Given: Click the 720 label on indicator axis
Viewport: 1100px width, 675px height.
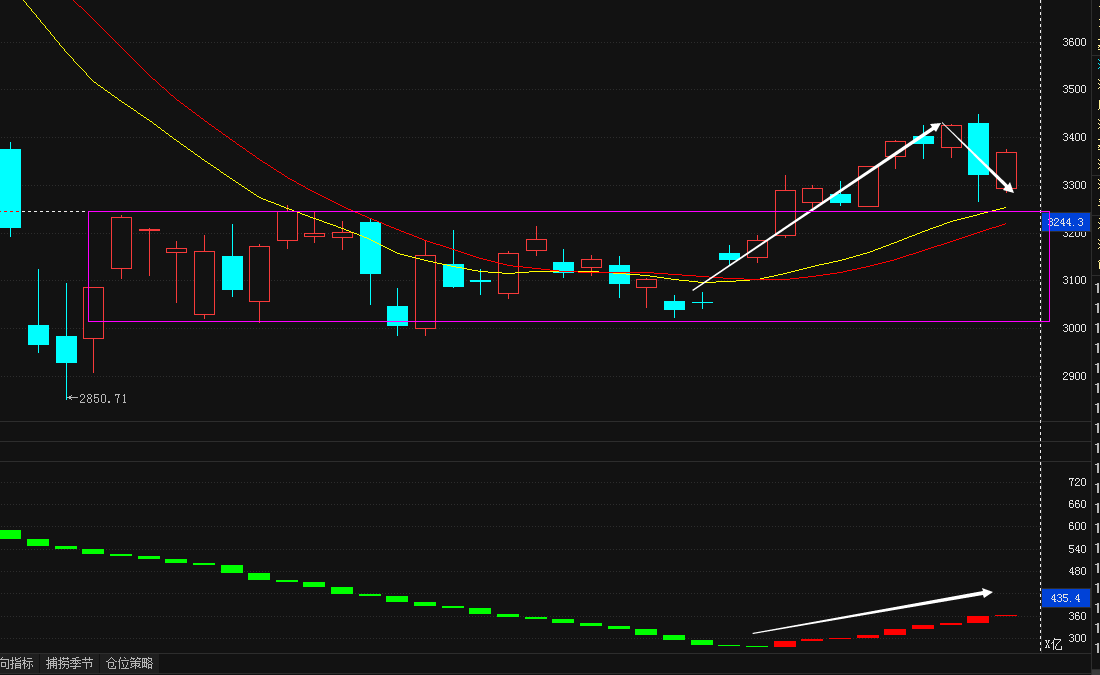Looking at the screenshot, I should click(1077, 482).
